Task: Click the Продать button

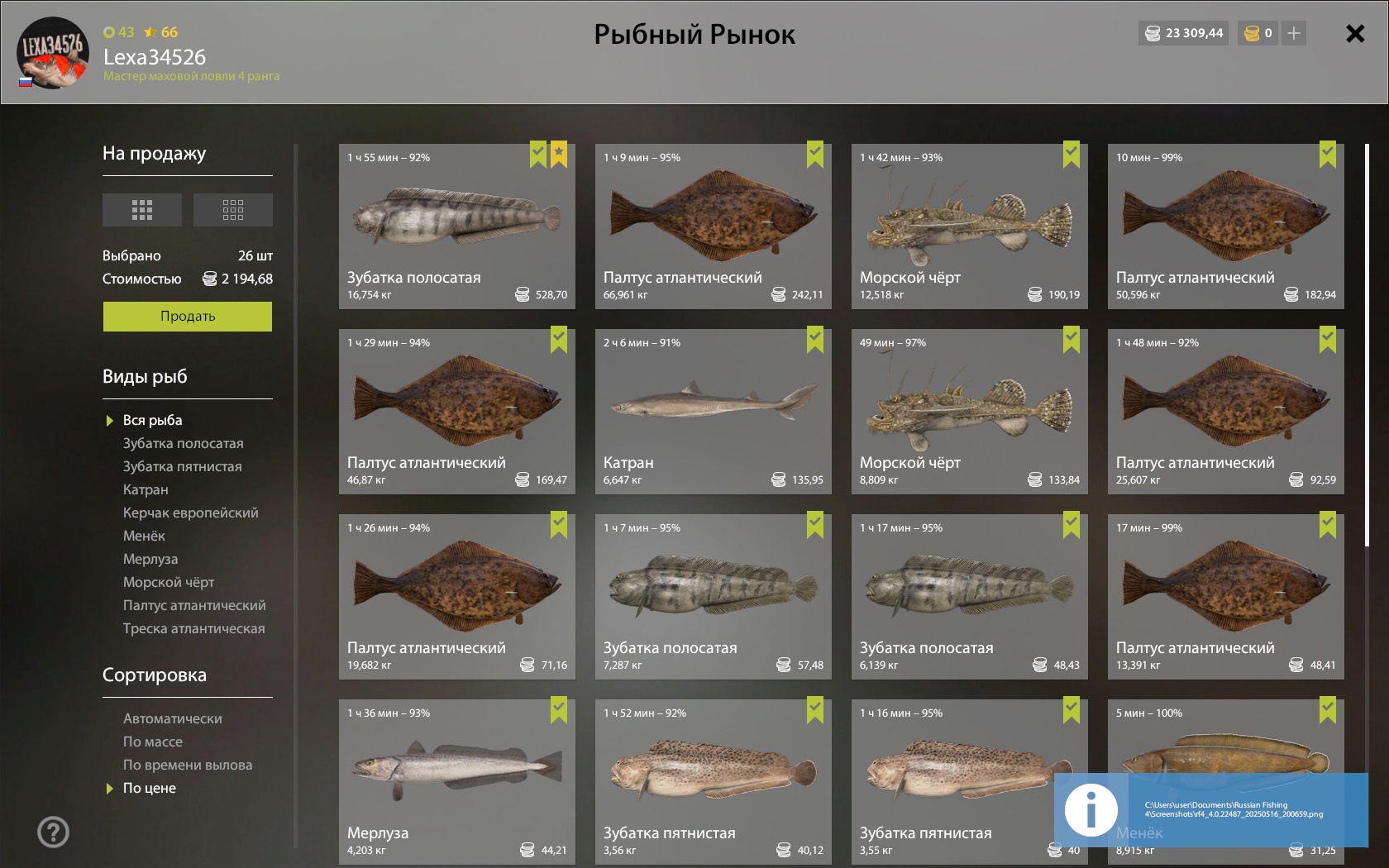Action: click(188, 317)
